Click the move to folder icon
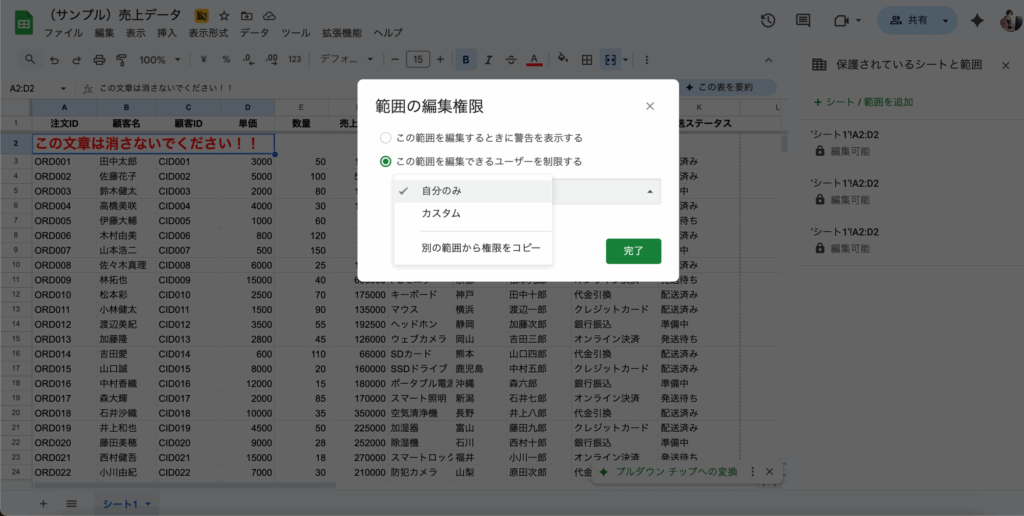The image size is (1024, 516). (246, 16)
